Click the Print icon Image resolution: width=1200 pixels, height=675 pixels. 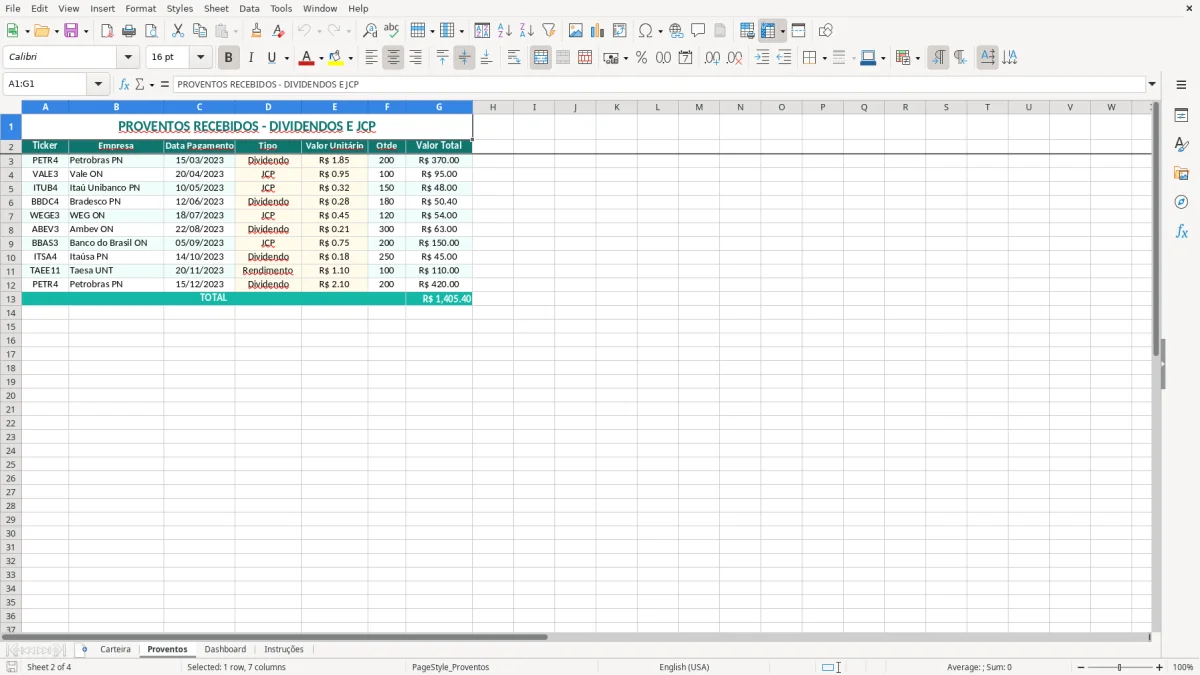click(x=129, y=31)
